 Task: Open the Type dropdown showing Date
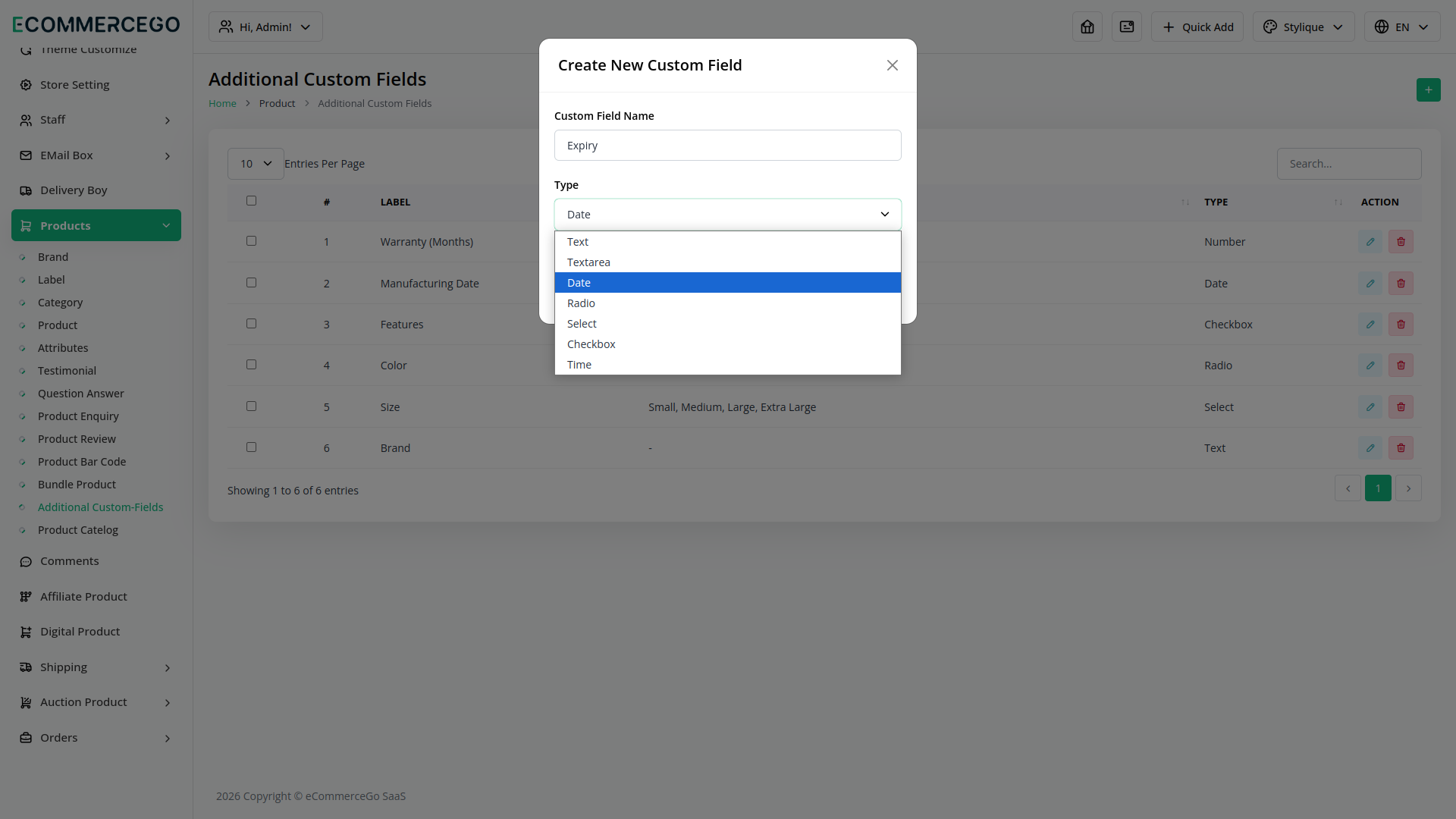point(728,215)
